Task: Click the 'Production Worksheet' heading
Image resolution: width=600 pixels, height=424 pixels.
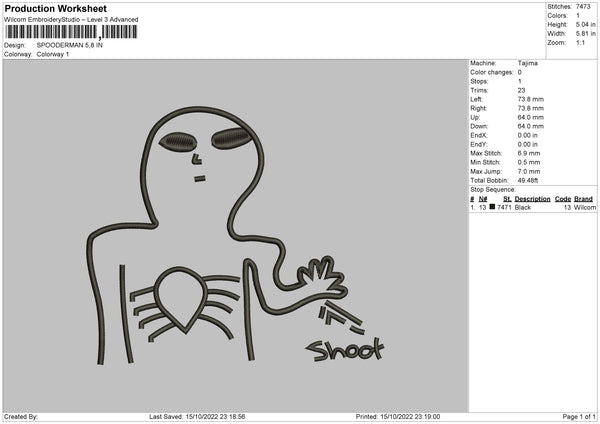Action: 55,8
